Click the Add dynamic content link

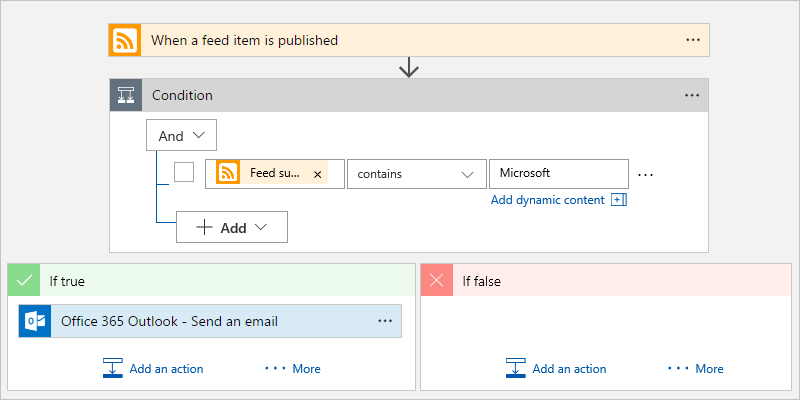pos(548,200)
